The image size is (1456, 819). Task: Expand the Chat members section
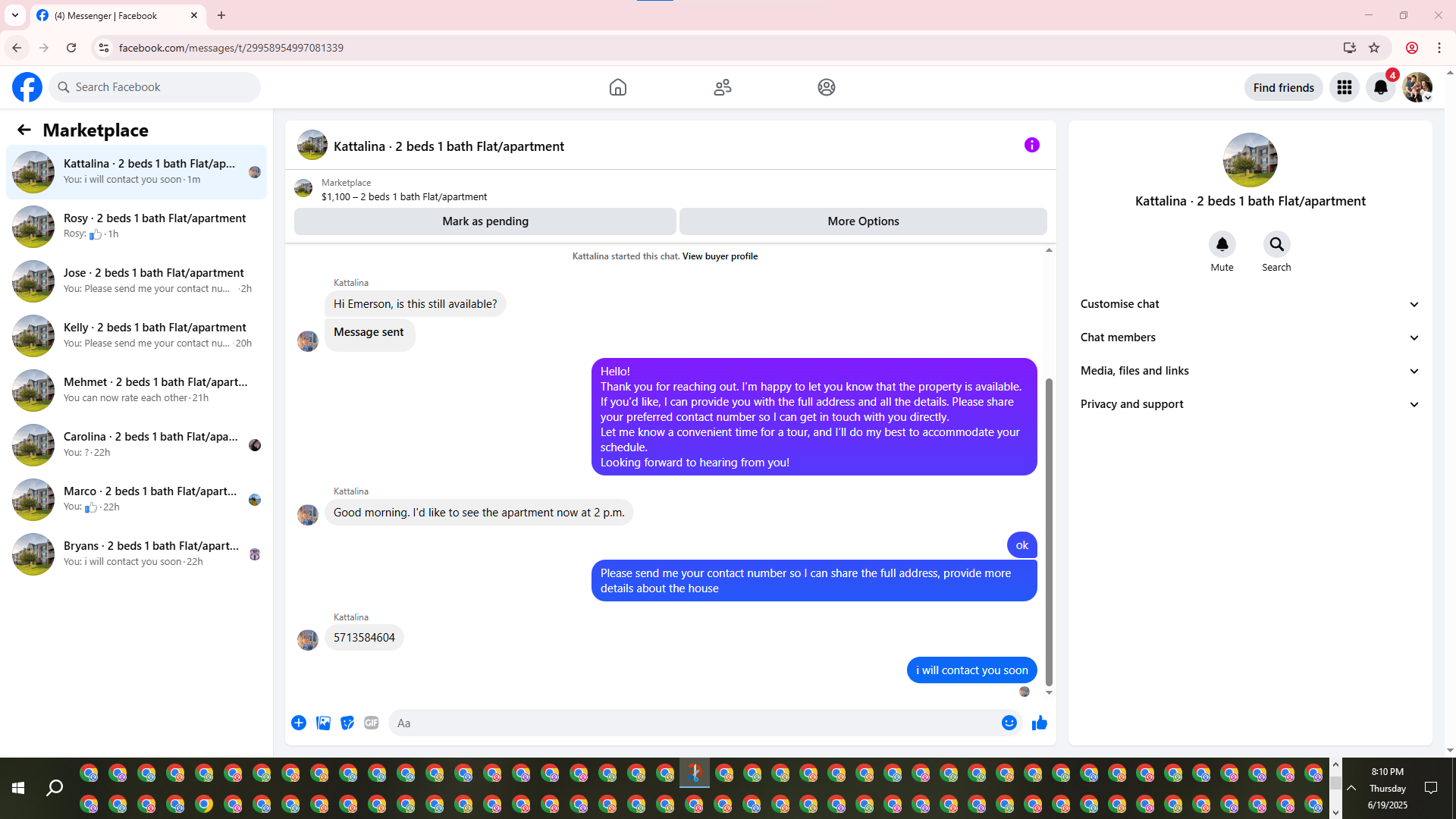tap(1250, 337)
